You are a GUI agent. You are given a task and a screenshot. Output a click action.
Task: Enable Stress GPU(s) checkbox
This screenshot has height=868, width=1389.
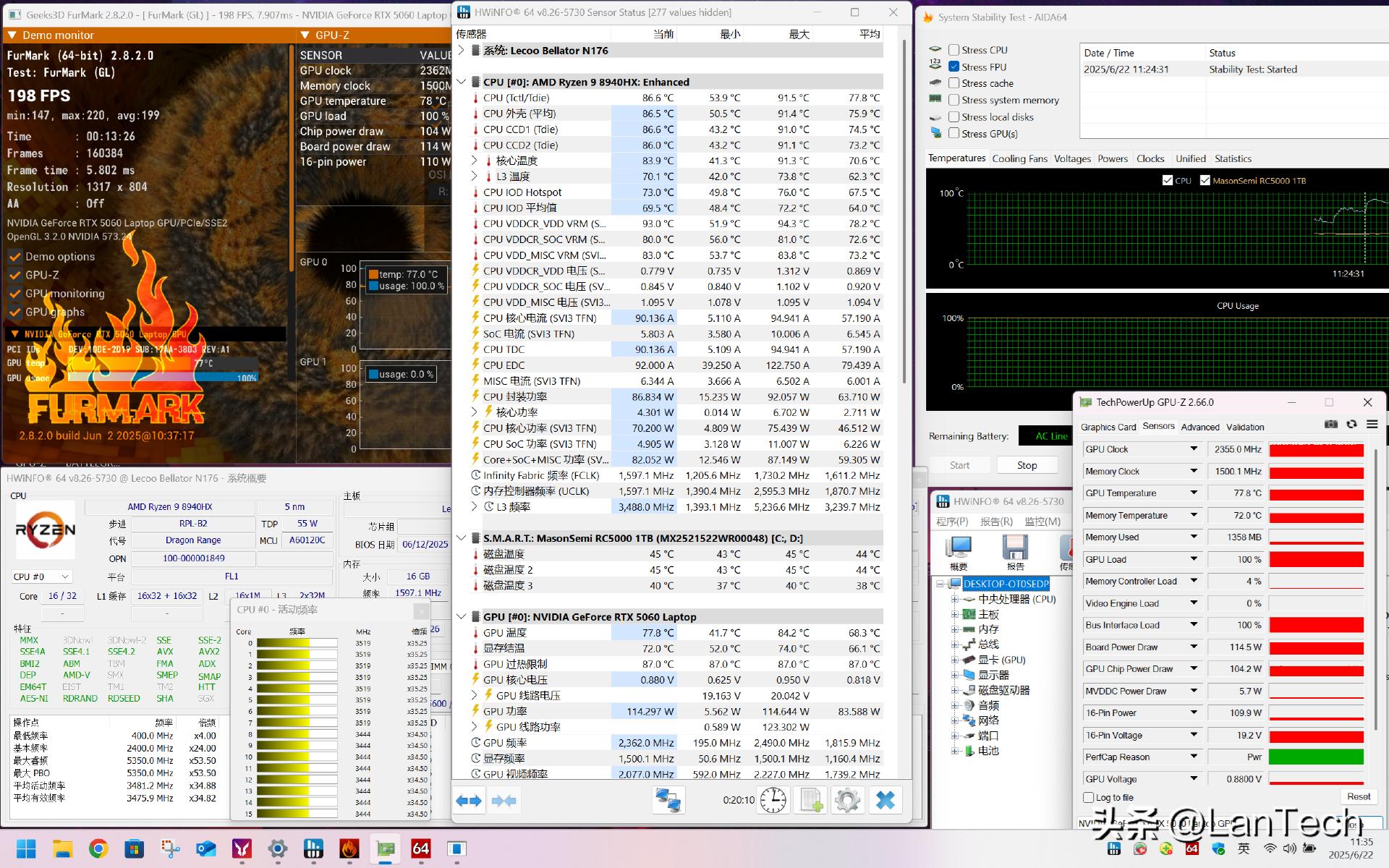point(953,133)
